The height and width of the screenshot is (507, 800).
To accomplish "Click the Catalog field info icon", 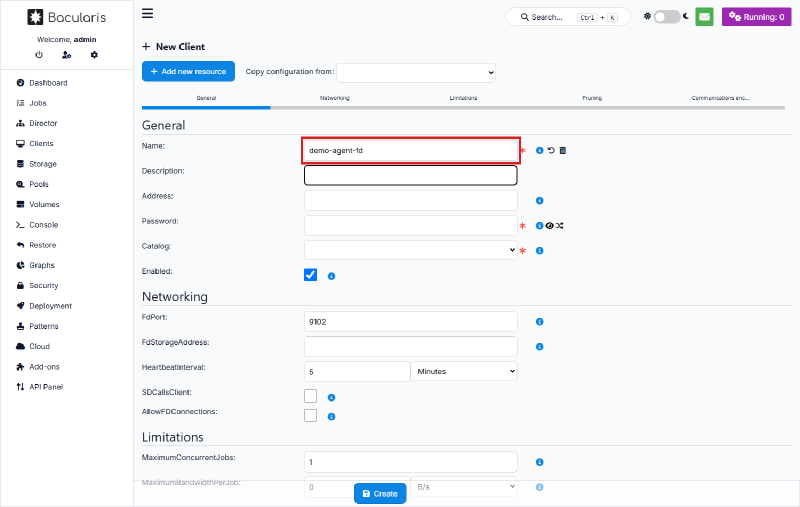I will (x=539, y=250).
